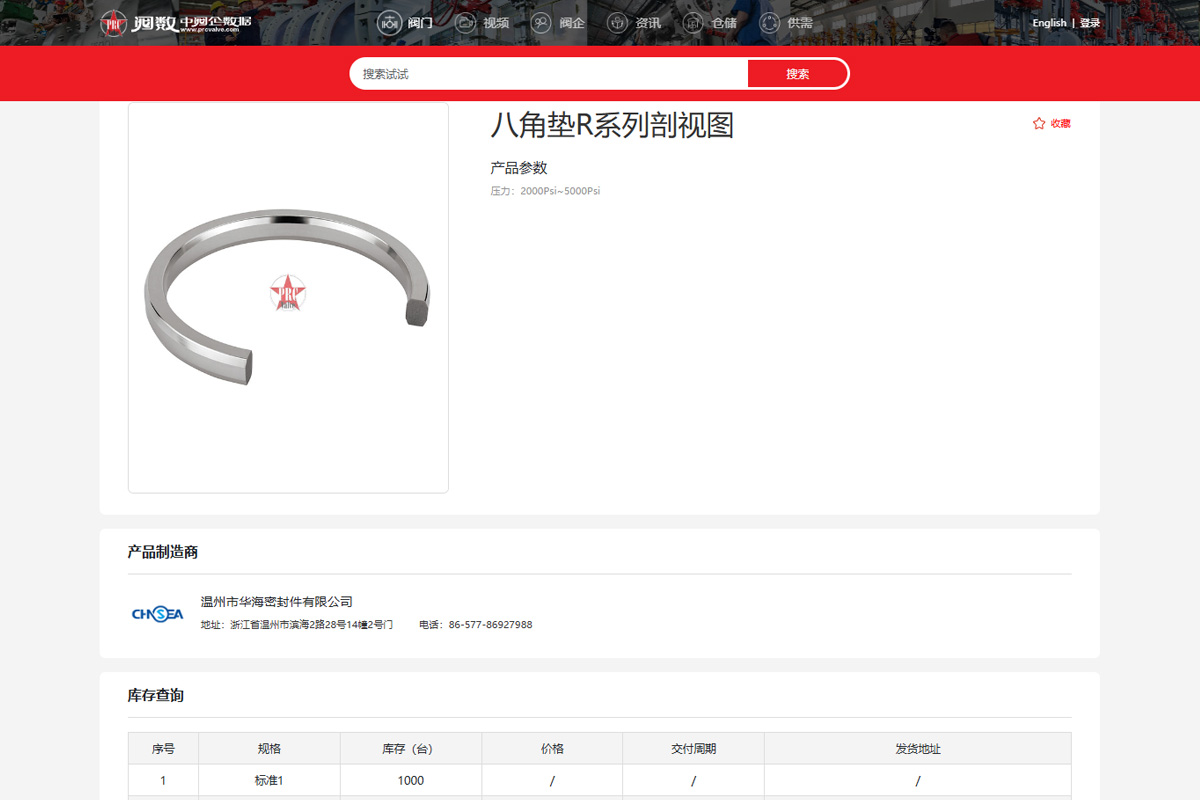The height and width of the screenshot is (800, 1200).
Task: Click the 阀企 enterprise icon in navigation
Action: (x=541, y=23)
